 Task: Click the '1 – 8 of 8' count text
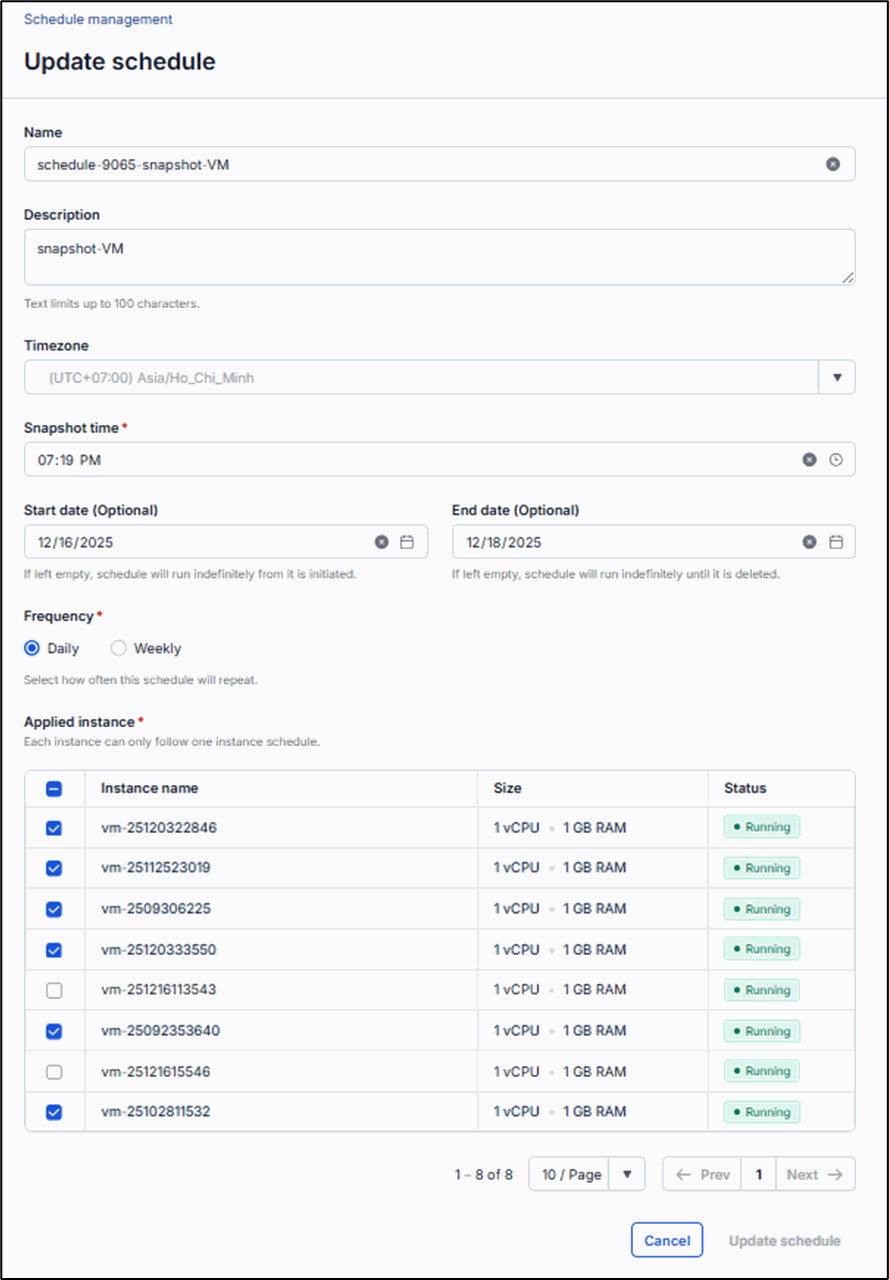tap(483, 1175)
